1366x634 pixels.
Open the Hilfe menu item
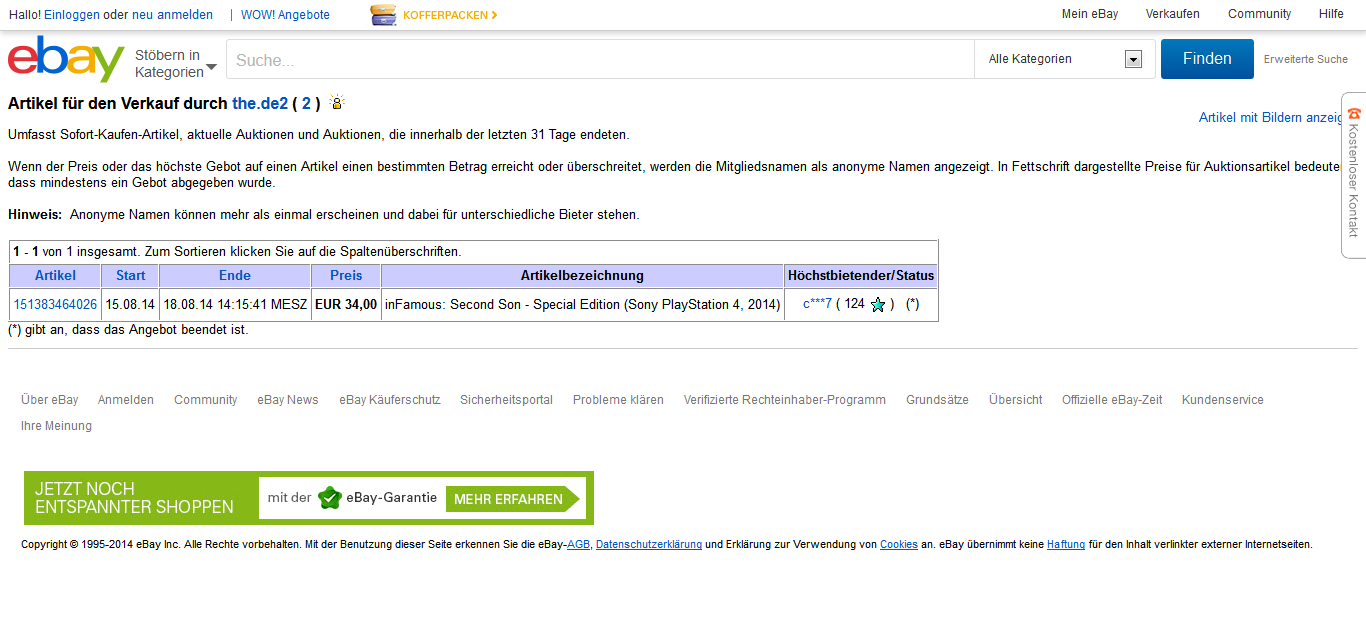tap(1331, 14)
